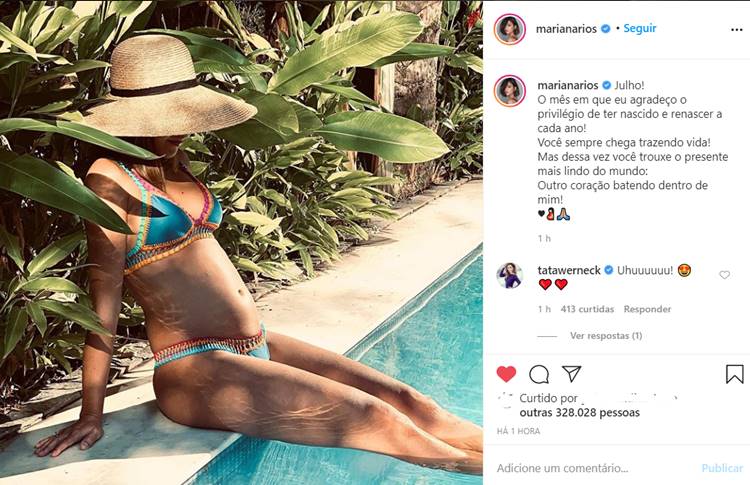Open the comment speech bubble icon
Viewport: 750px width, 485px height.
[539, 374]
